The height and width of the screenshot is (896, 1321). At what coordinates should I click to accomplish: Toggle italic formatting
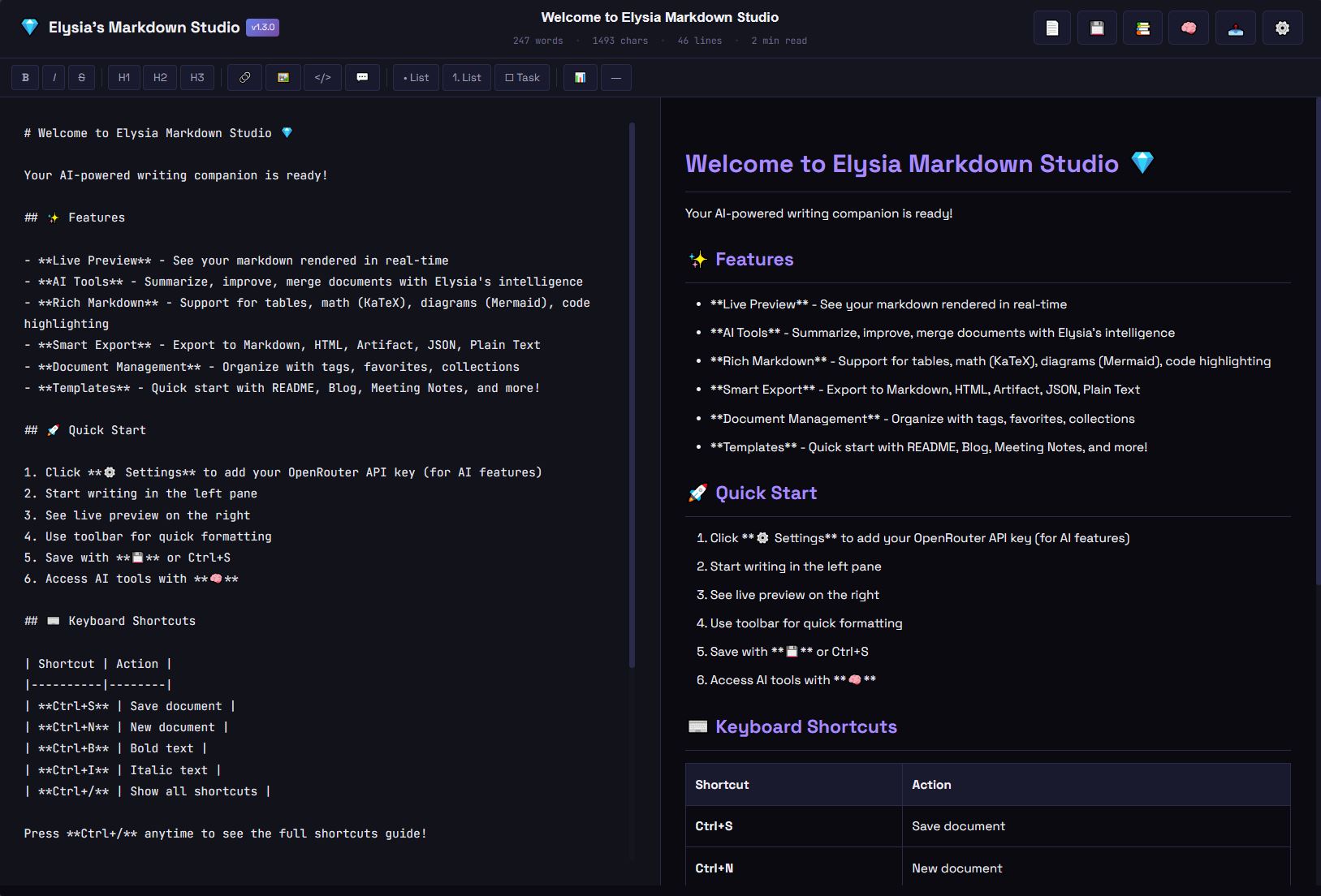tap(54, 77)
